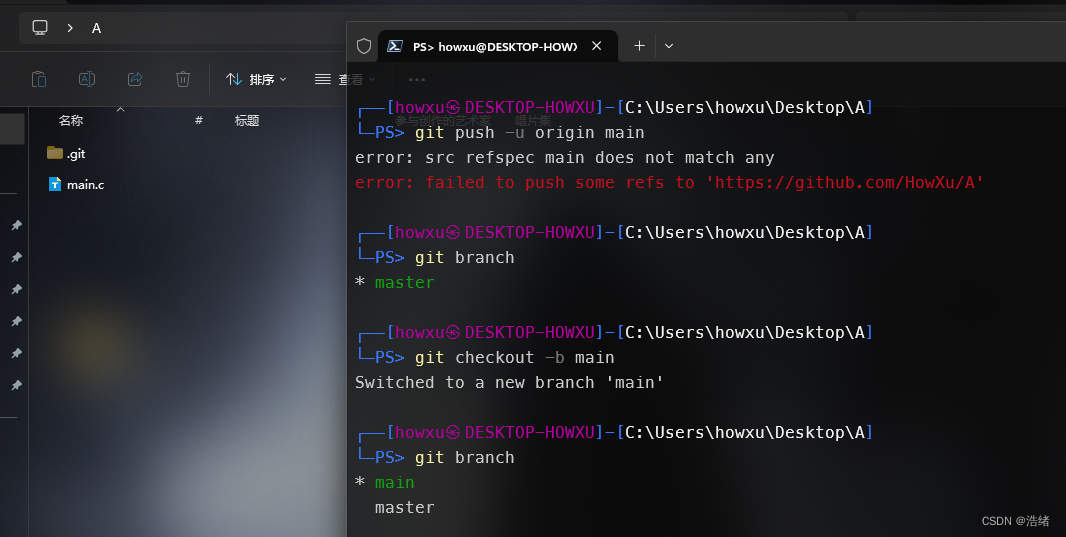
Task: Click folder A in the address breadcrumb
Action: pyautogui.click(x=97, y=28)
